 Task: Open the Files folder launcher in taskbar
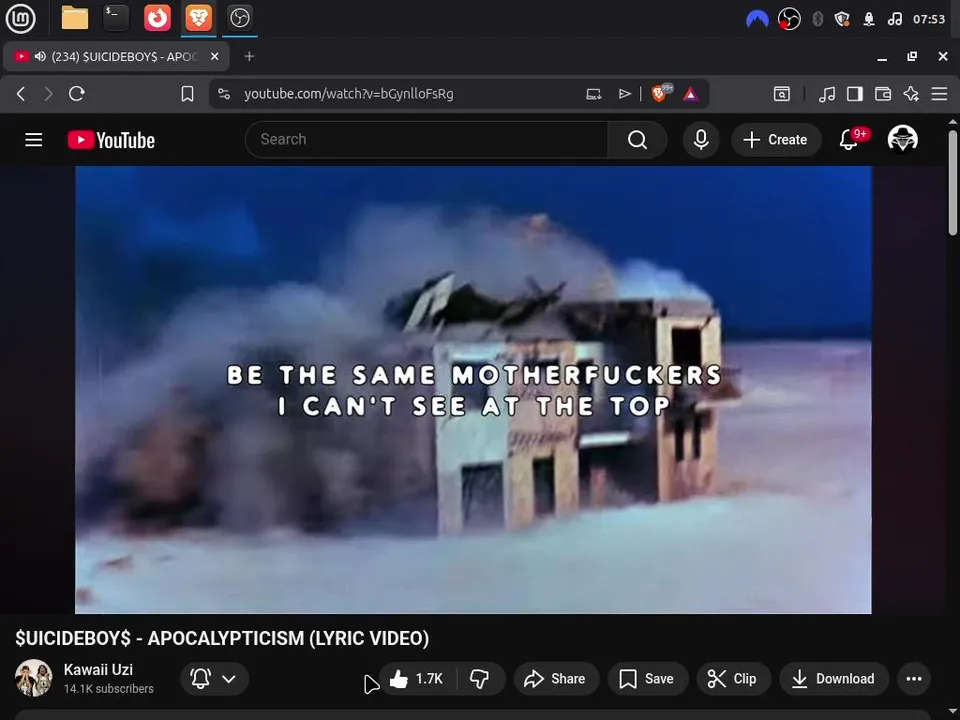pos(75,18)
